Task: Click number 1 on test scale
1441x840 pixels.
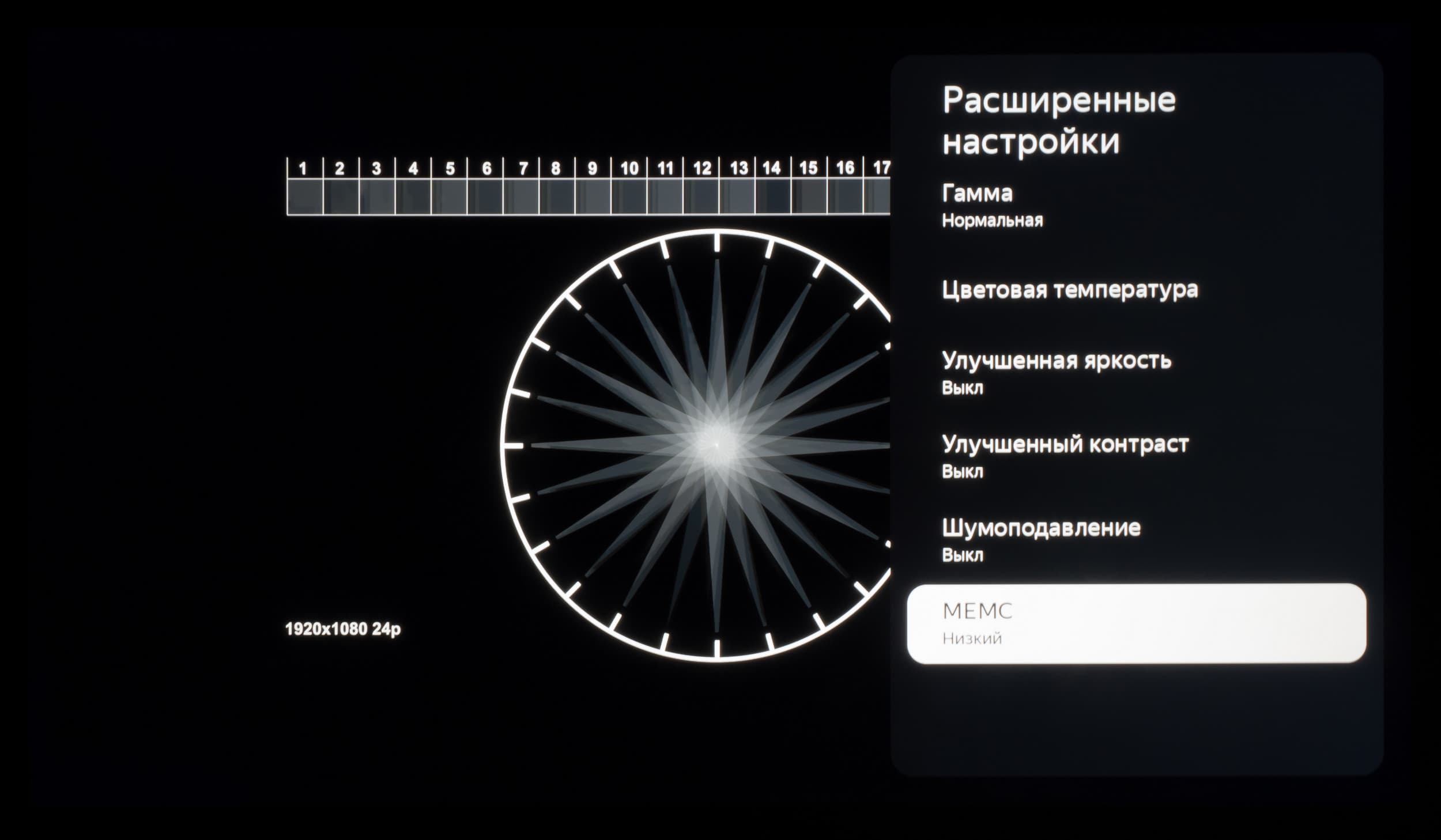Action: click(303, 169)
